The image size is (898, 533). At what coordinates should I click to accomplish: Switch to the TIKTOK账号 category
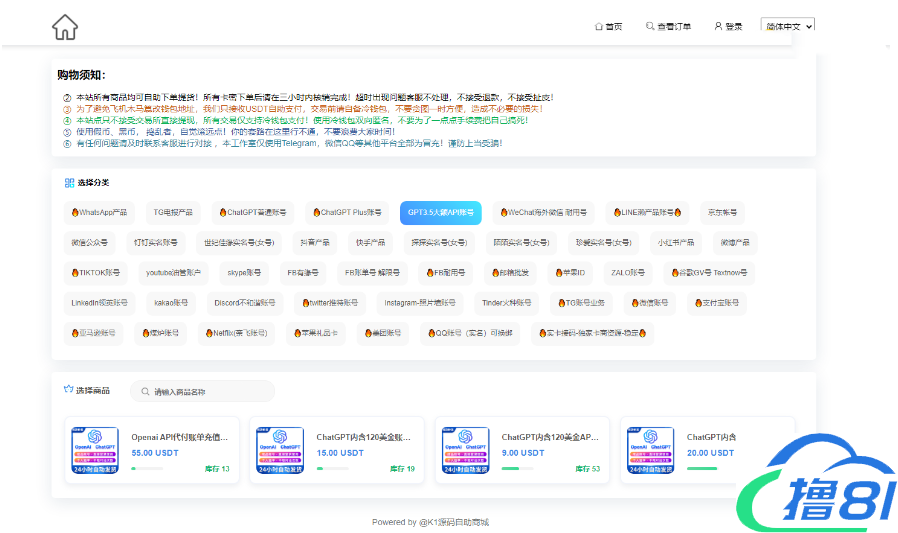click(96, 272)
